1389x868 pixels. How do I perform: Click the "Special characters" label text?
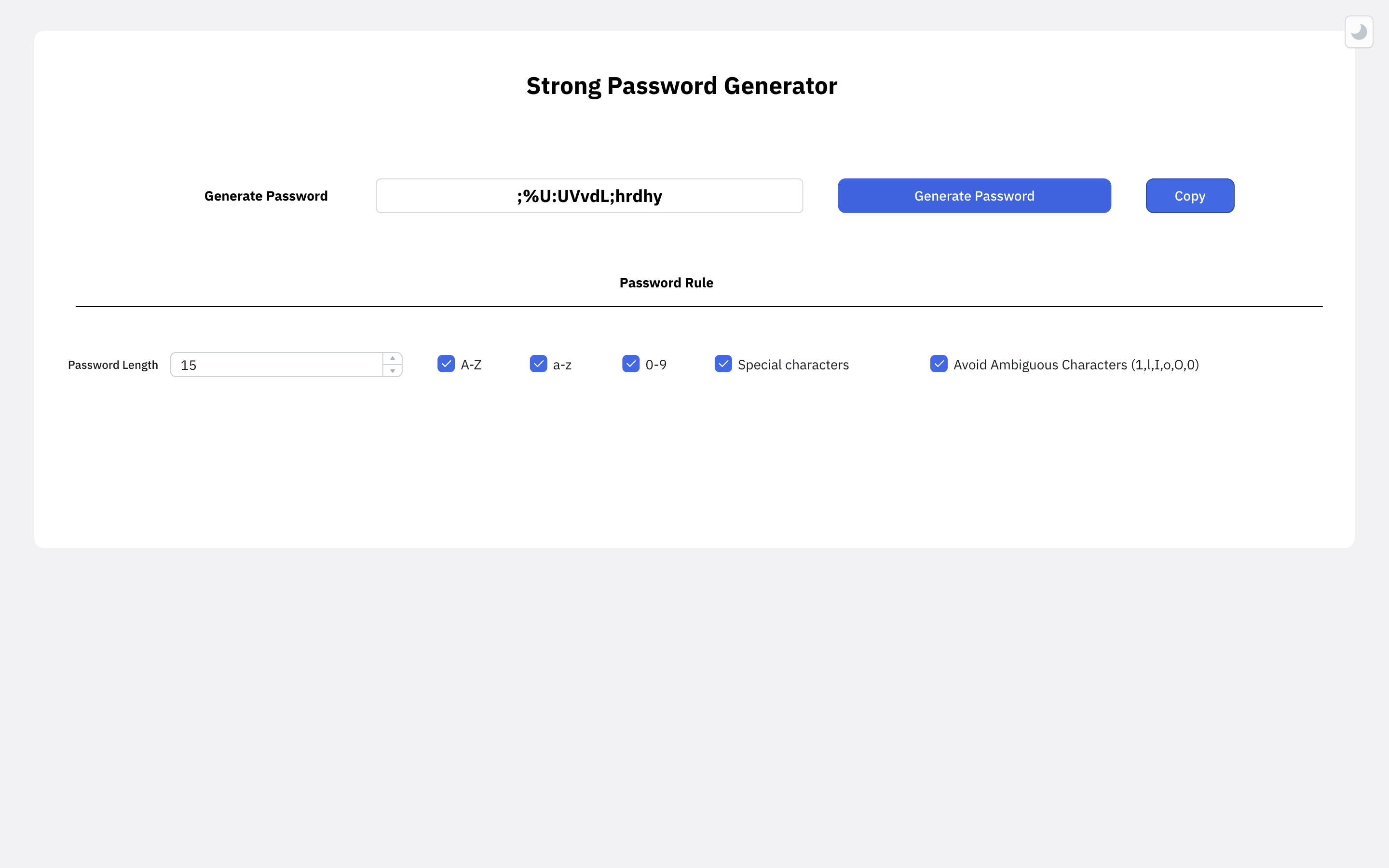pos(793,365)
